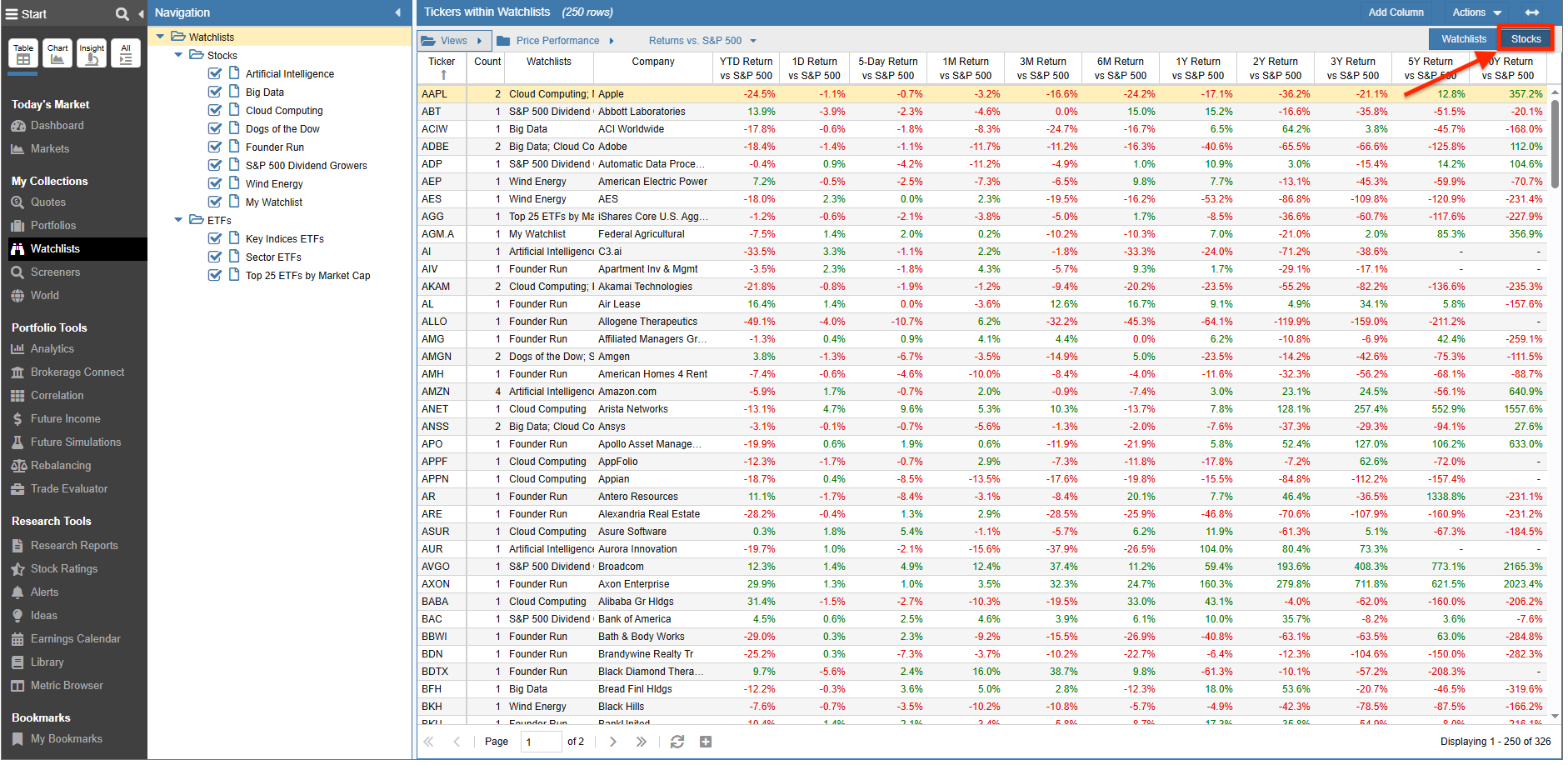The height and width of the screenshot is (765, 1568).
Task: Open Library in sidebar
Action: pyautogui.click(x=47, y=662)
